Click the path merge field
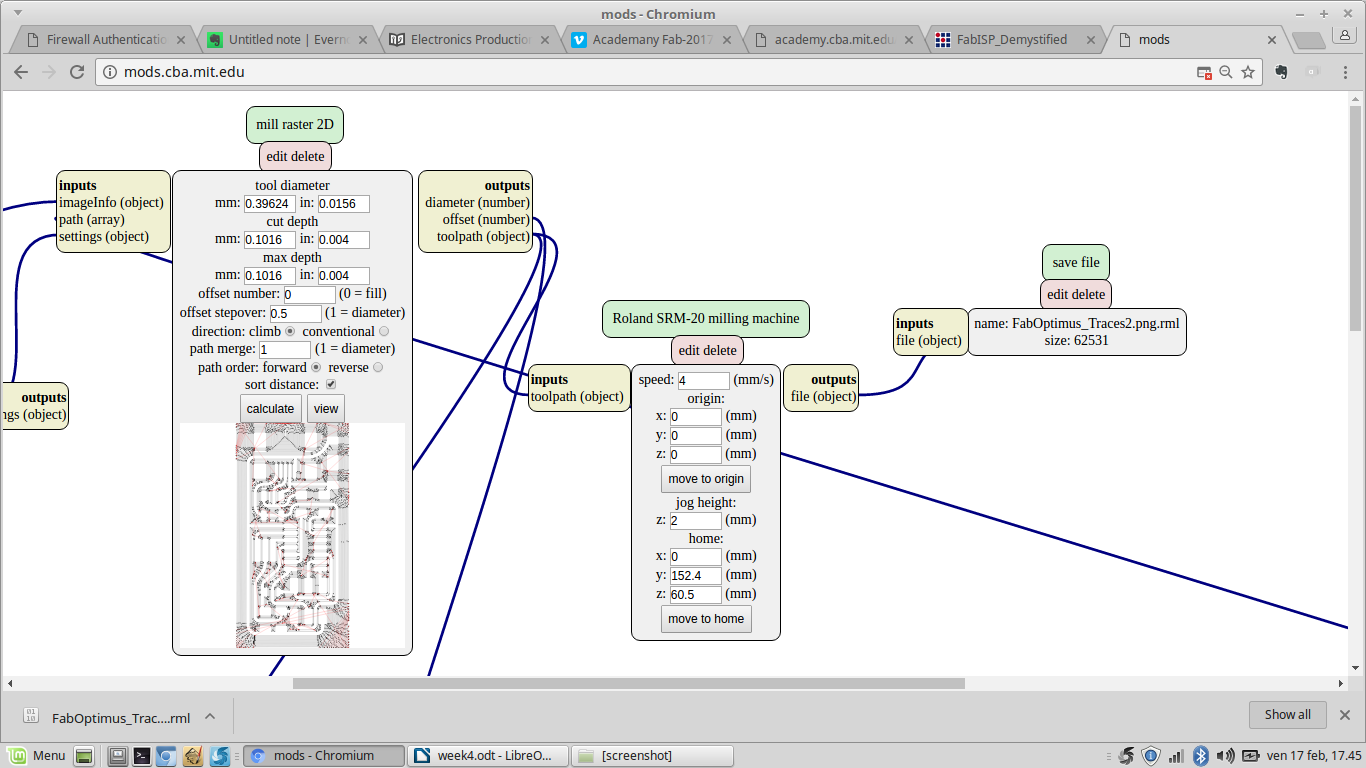 click(x=285, y=349)
